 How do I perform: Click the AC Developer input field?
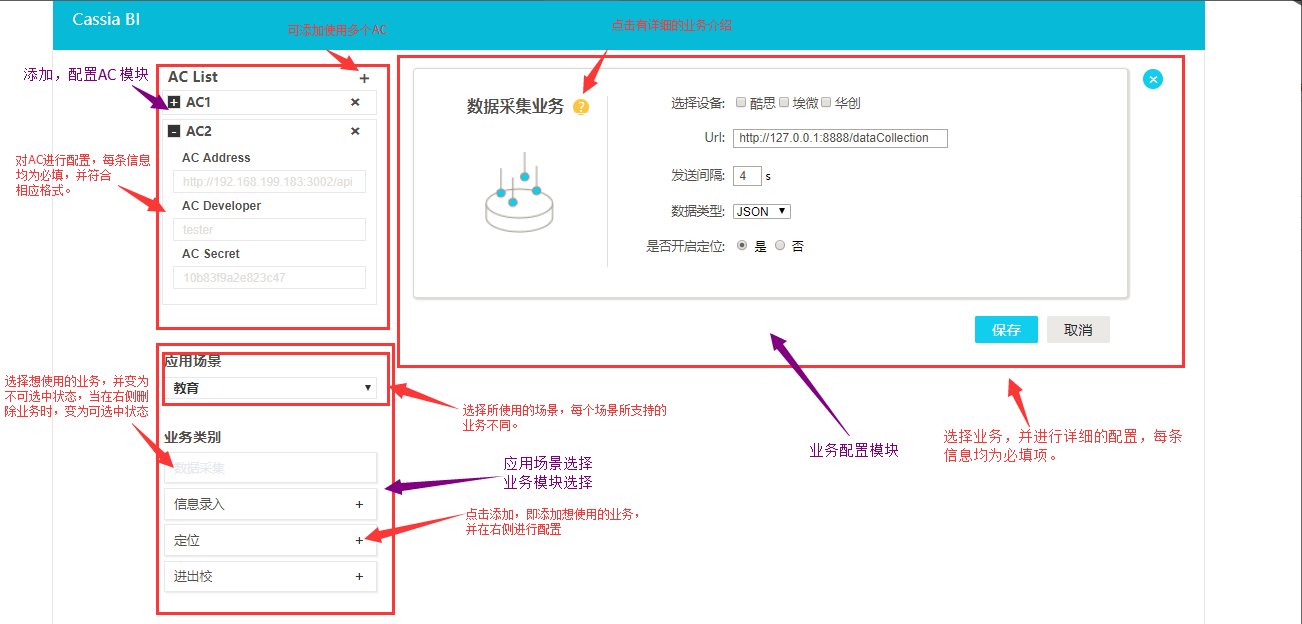[x=269, y=230]
